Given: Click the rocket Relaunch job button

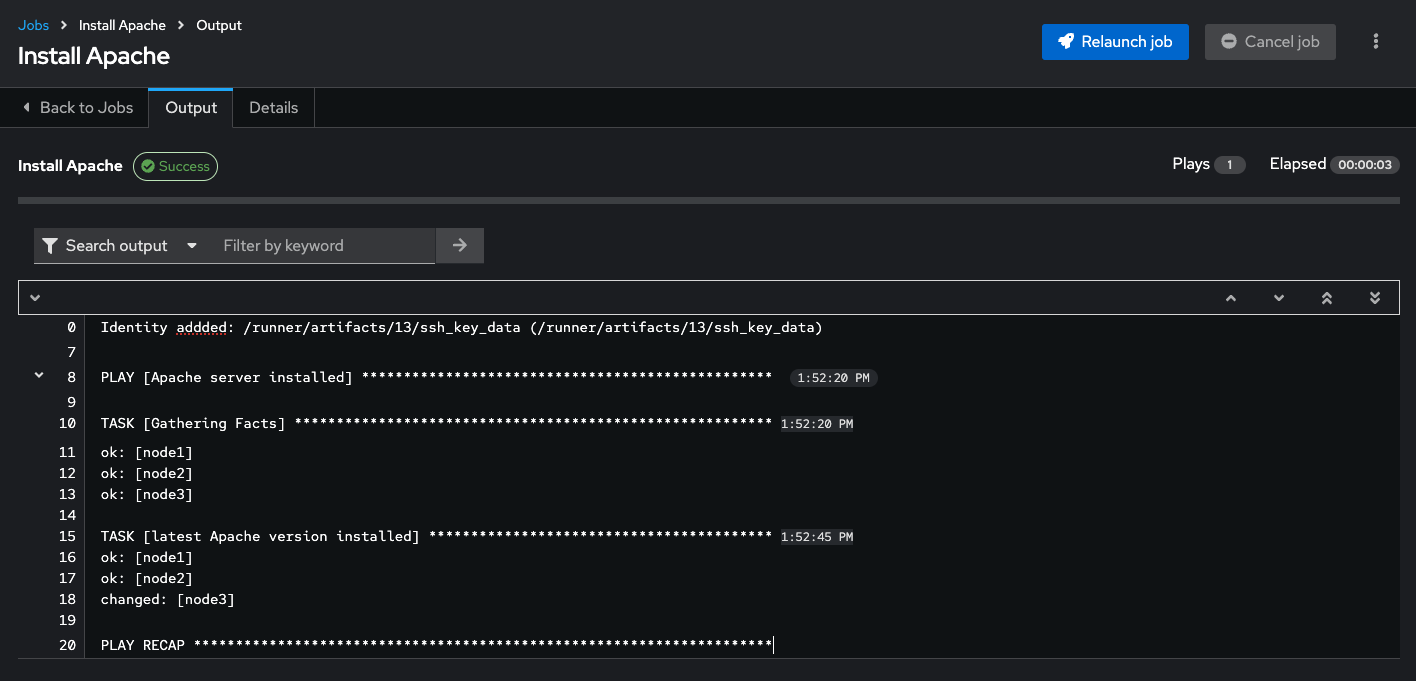Looking at the screenshot, I should pos(1115,42).
